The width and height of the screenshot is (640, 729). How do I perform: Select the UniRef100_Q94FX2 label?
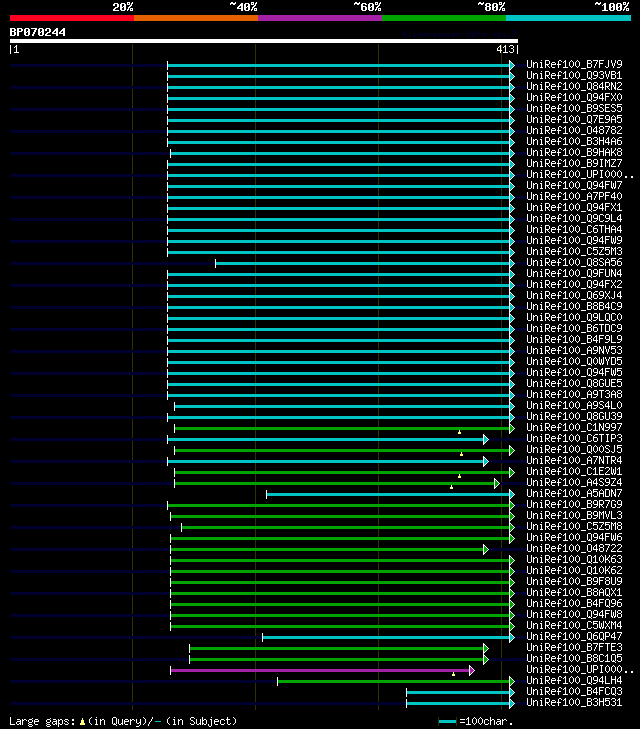coord(574,285)
